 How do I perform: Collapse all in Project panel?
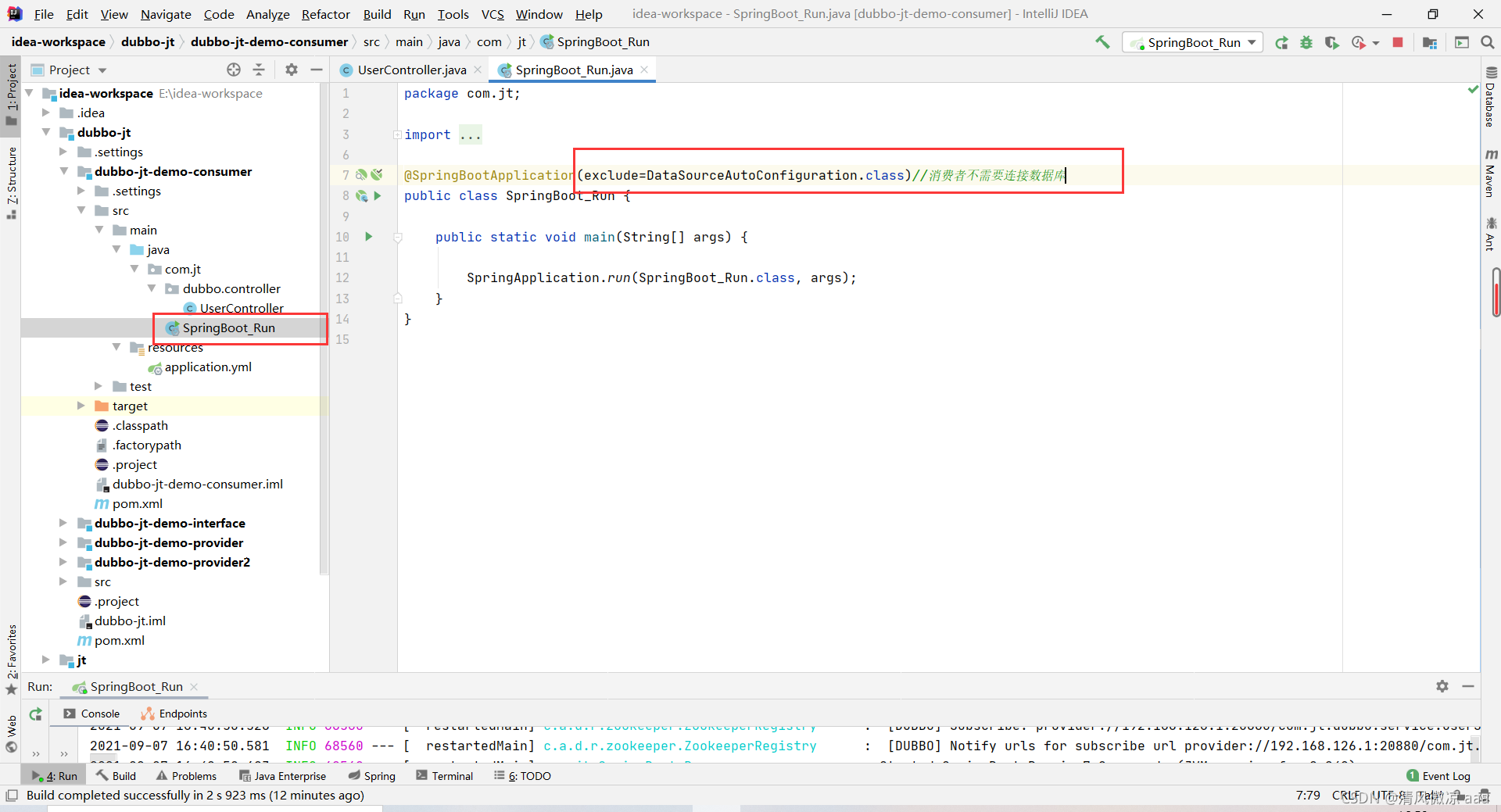(x=259, y=70)
